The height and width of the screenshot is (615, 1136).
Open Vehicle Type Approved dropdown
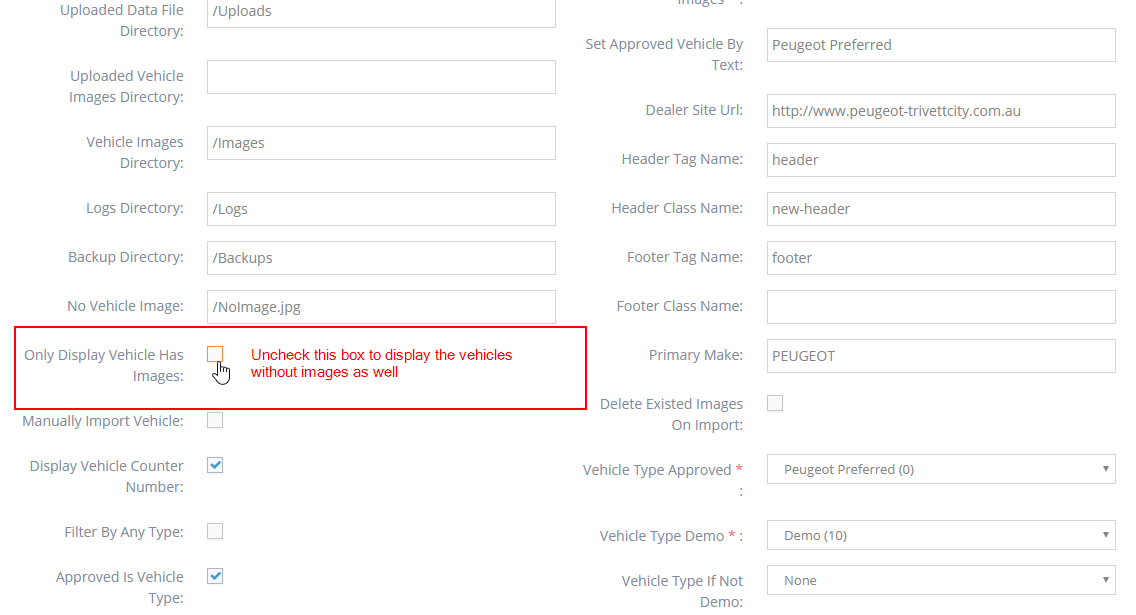tap(940, 469)
